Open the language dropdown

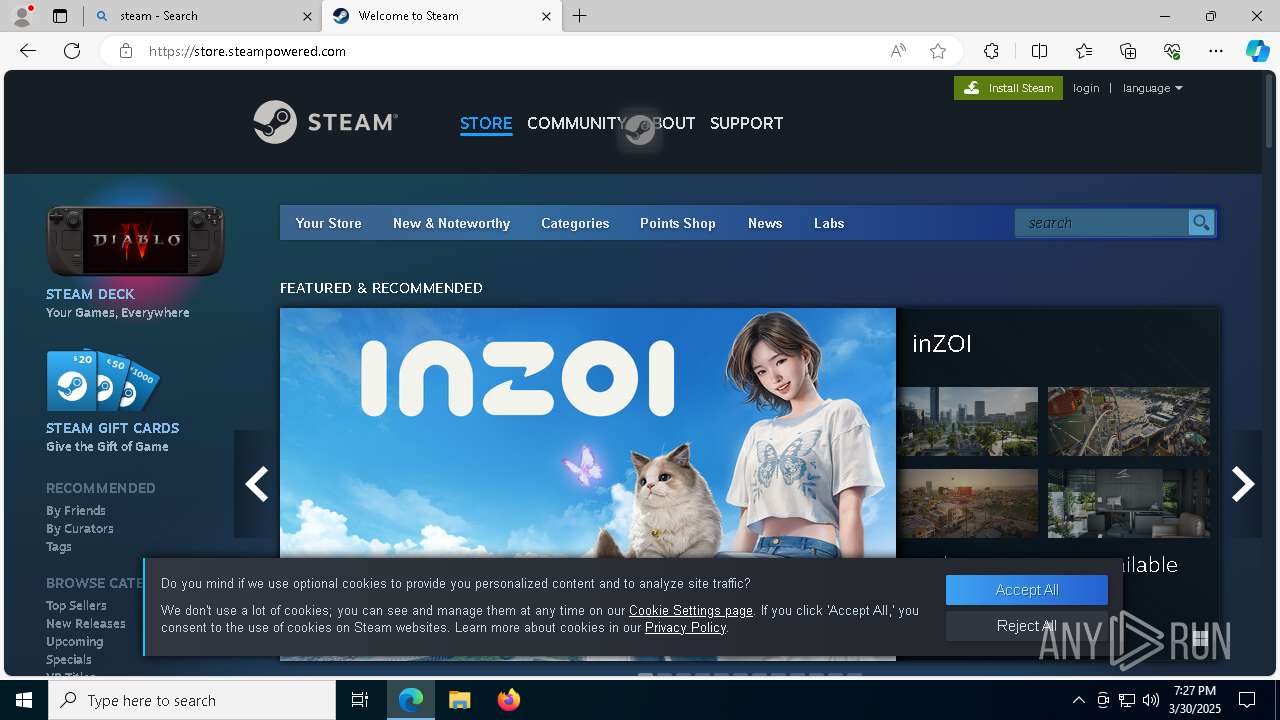point(1152,88)
